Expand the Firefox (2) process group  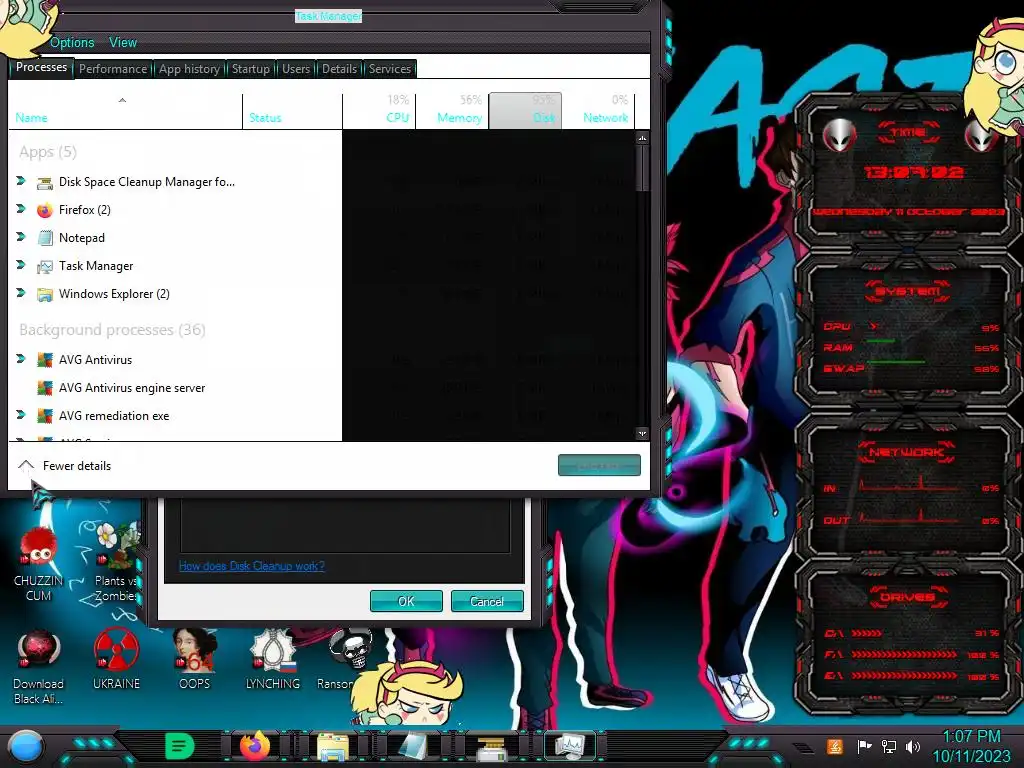coord(21,209)
